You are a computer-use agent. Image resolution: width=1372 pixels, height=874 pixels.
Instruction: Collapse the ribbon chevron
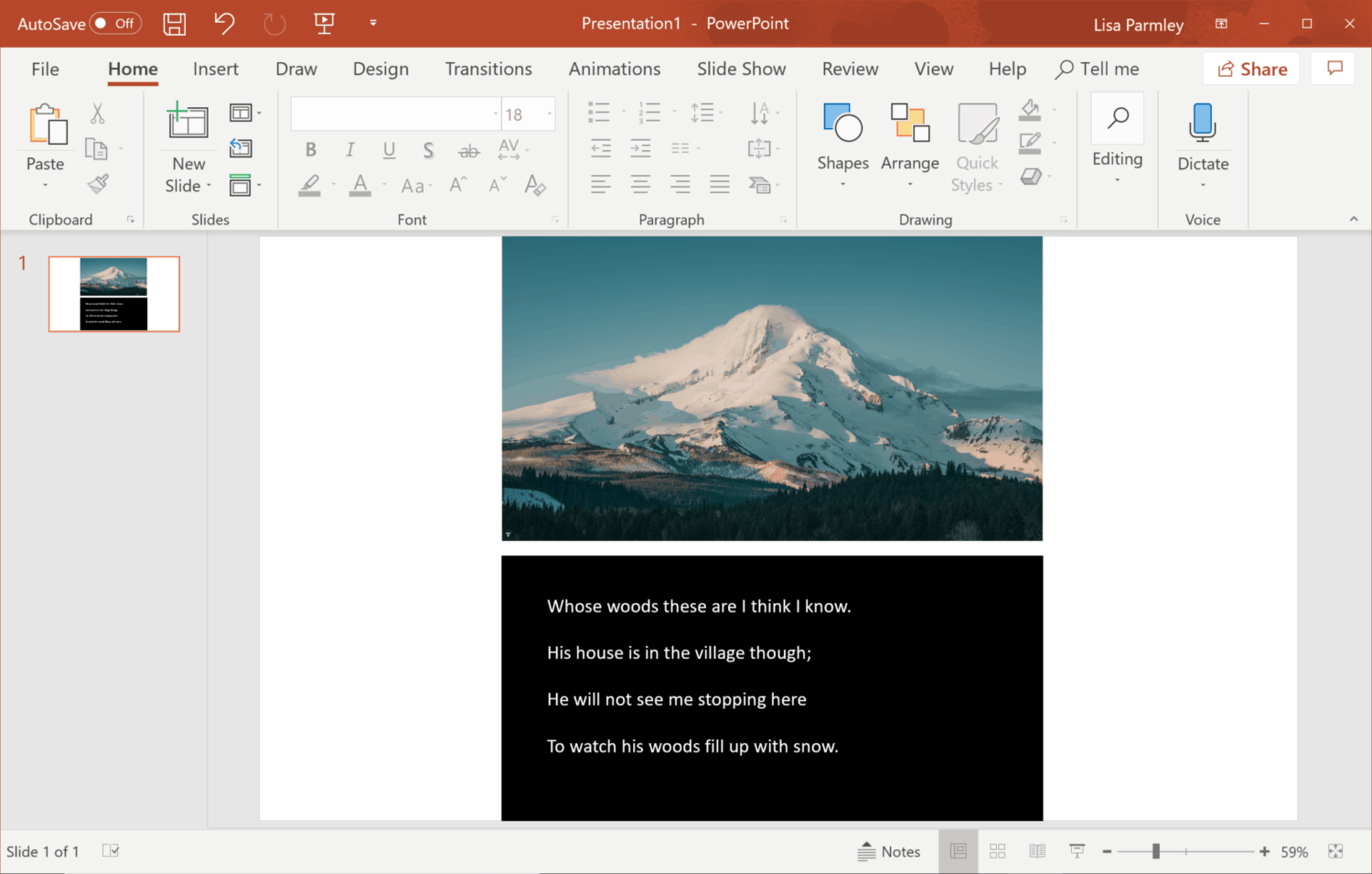(x=1354, y=220)
